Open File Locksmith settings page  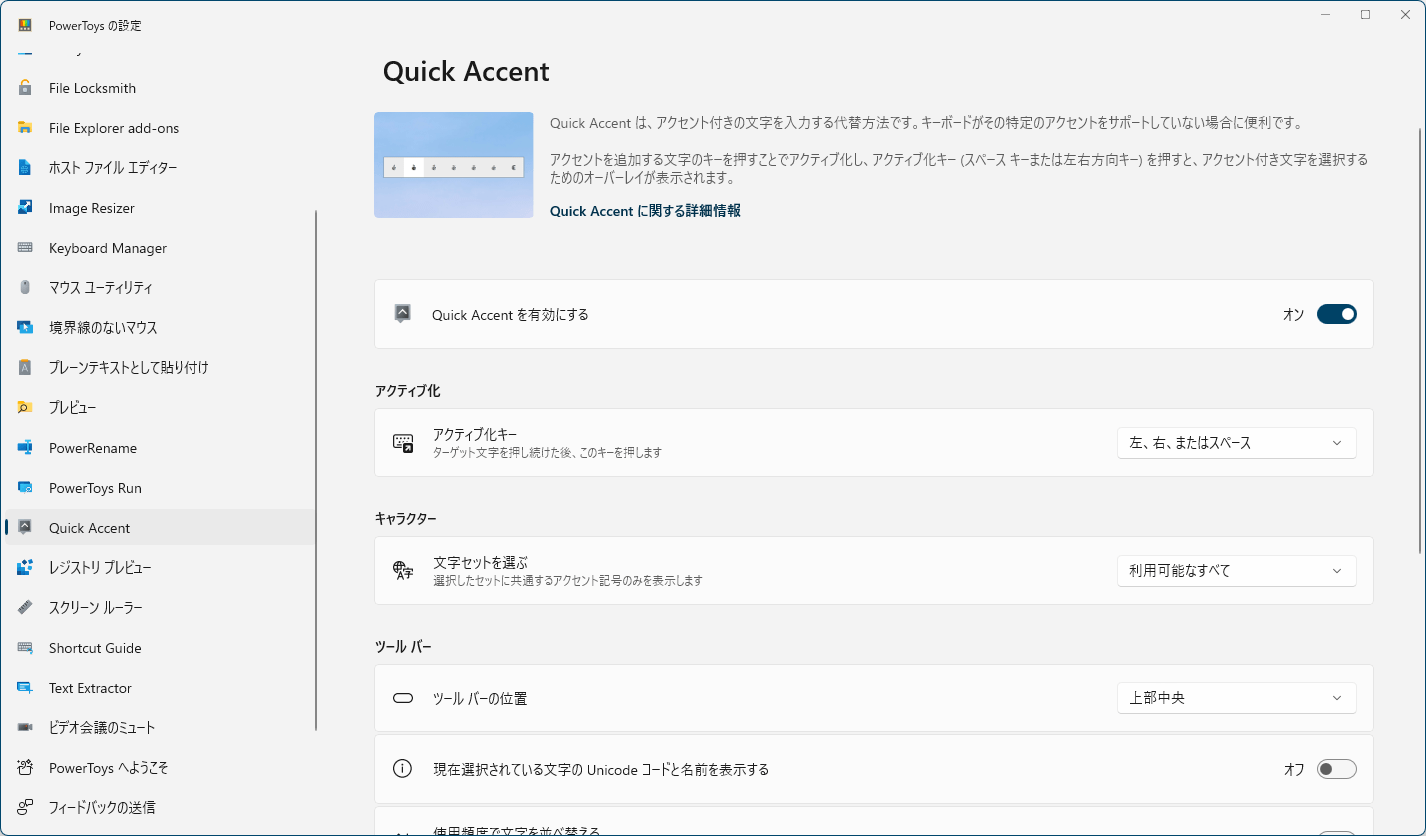[160, 88]
